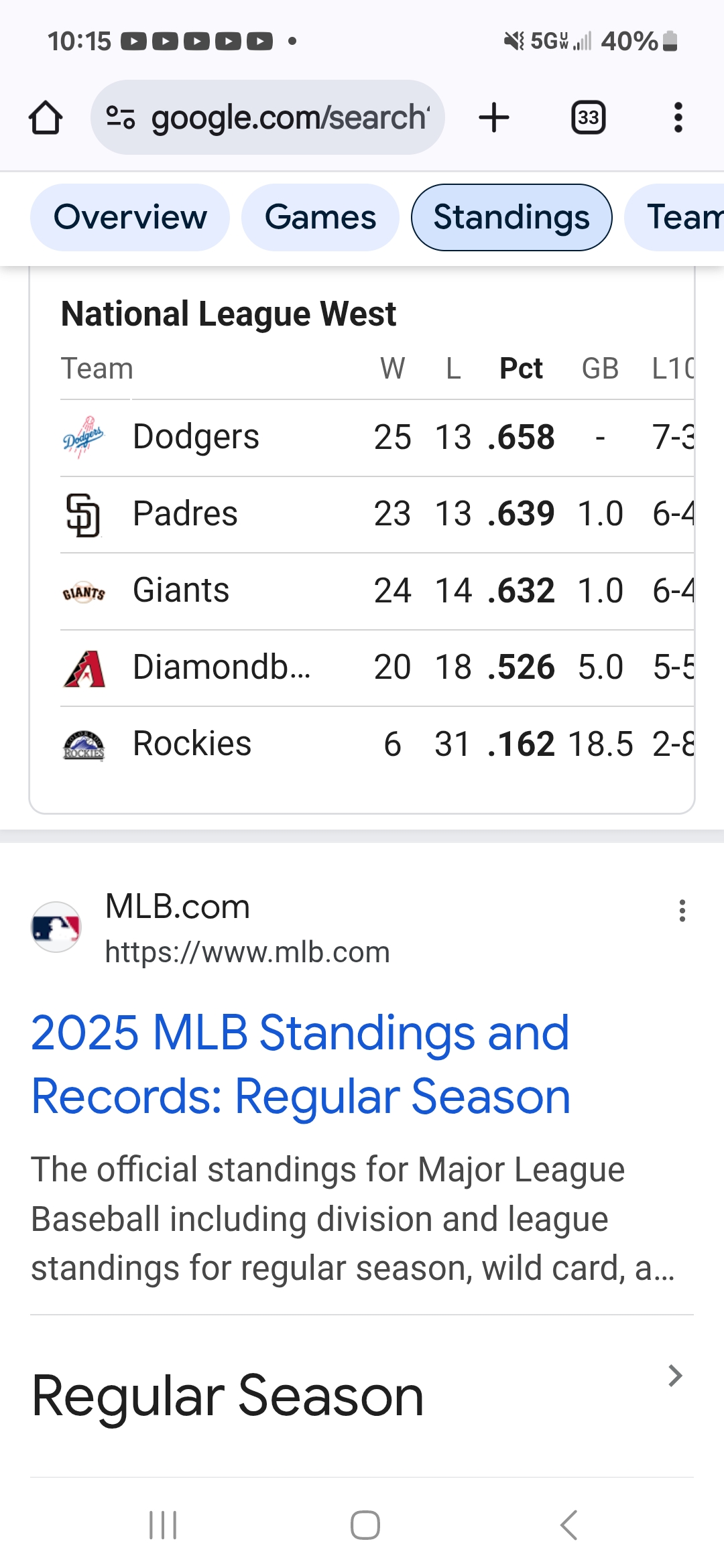Tap the MLB.com site favicon

point(56,927)
